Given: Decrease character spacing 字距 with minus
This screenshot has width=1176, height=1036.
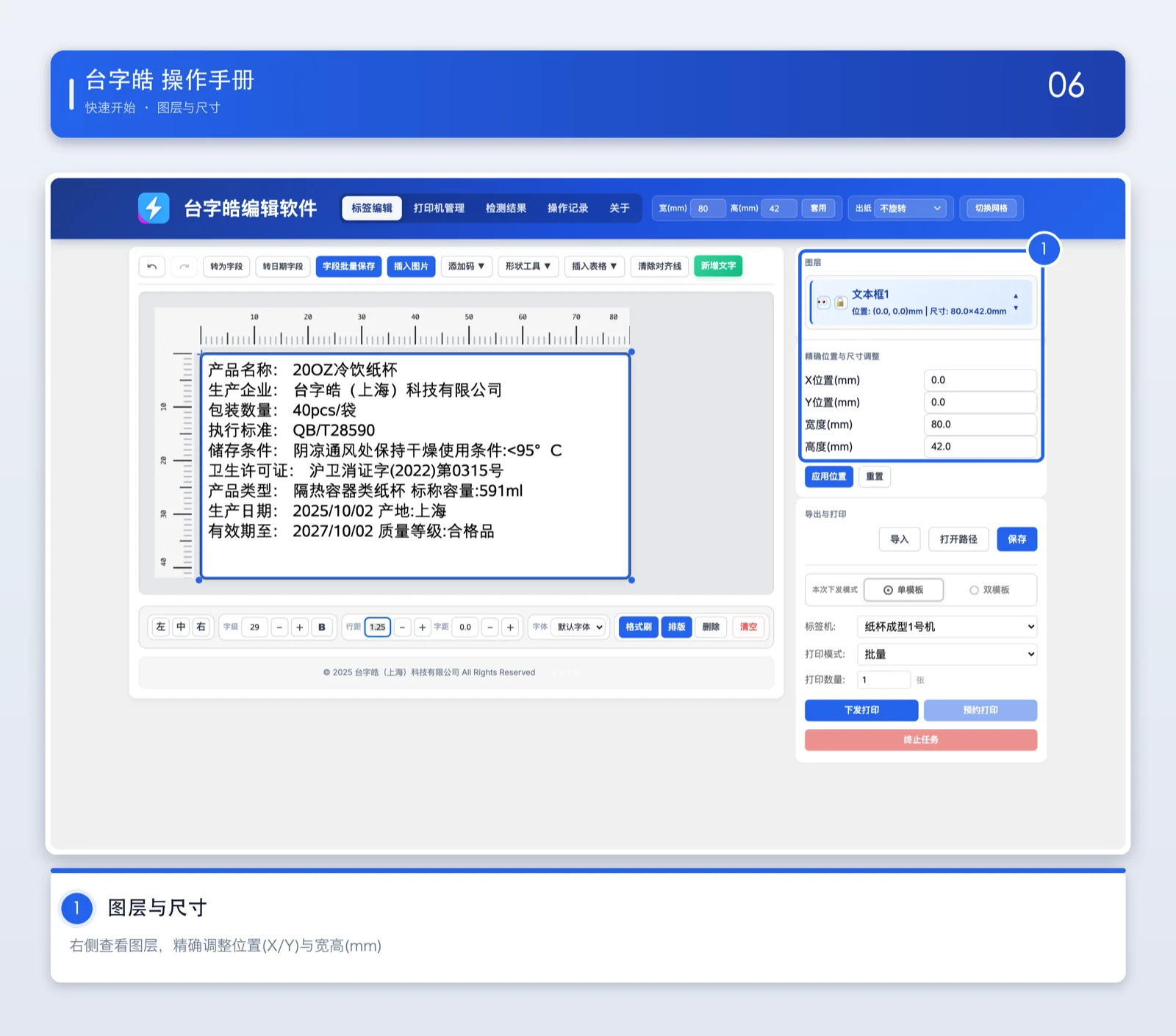Looking at the screenshot, I should [x=490, y=627].
